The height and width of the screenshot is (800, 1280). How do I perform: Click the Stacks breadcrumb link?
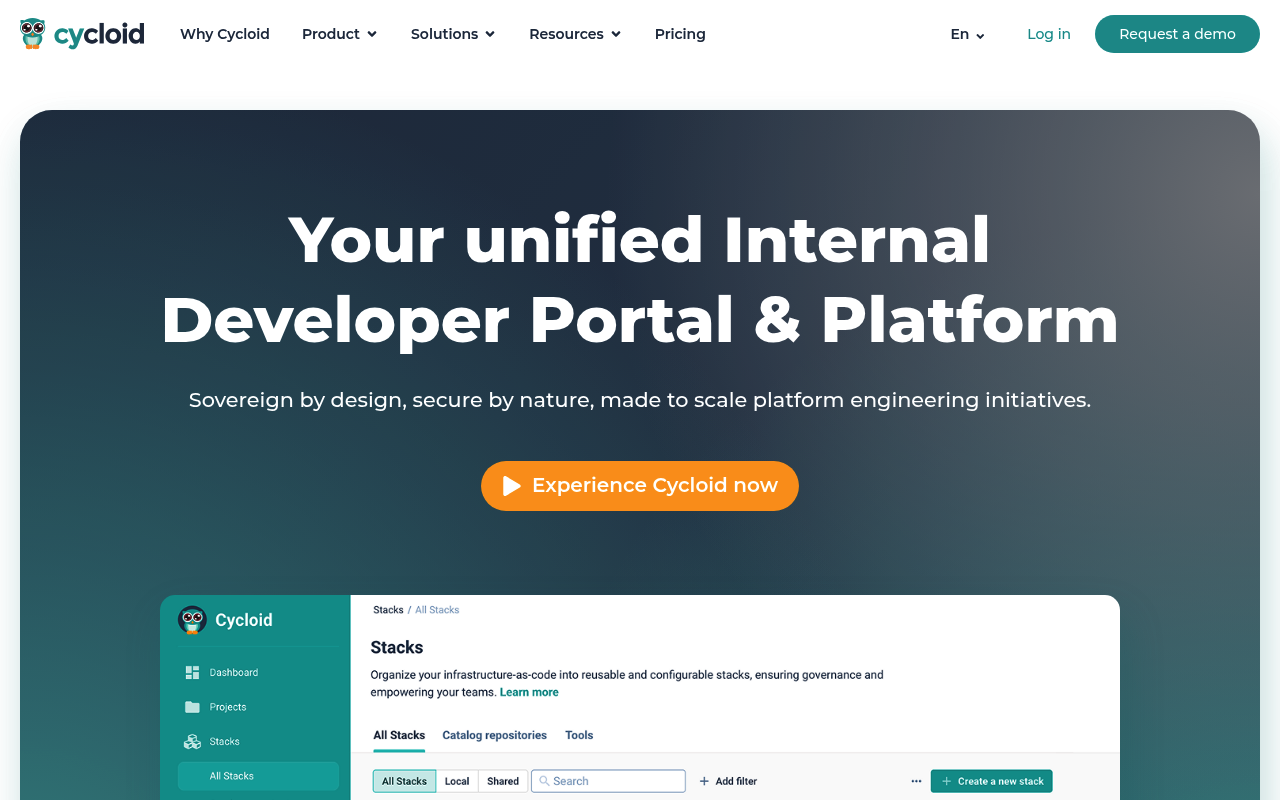pyautogui.click(x=388, y=610)
